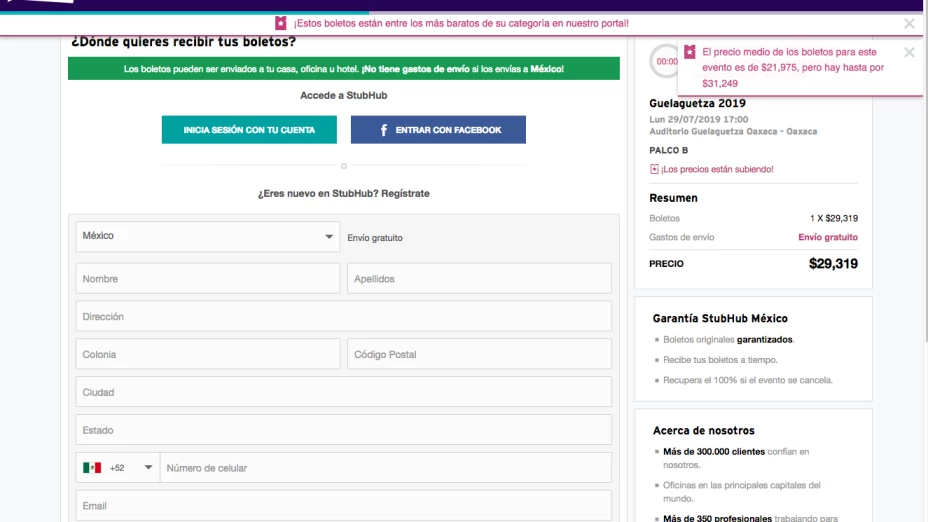Focus the Apellidos input field
Screen dimensions: 928x522
[x=479, y=279]
